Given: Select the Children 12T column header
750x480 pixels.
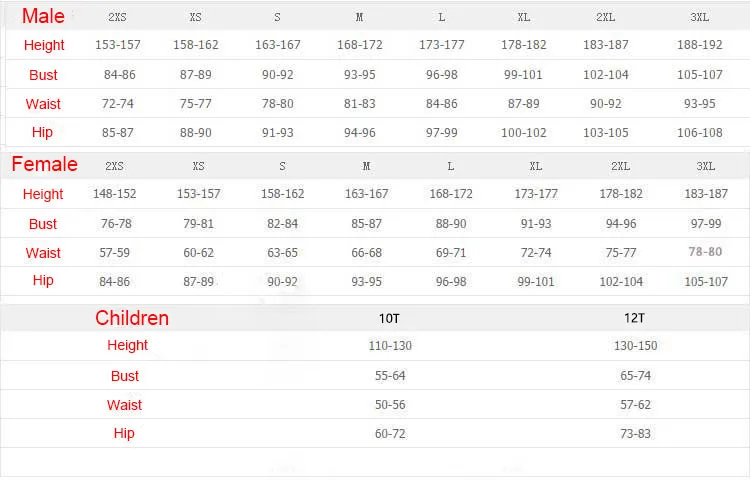Looking at the screenshot, I should click(x=634, y=318).
